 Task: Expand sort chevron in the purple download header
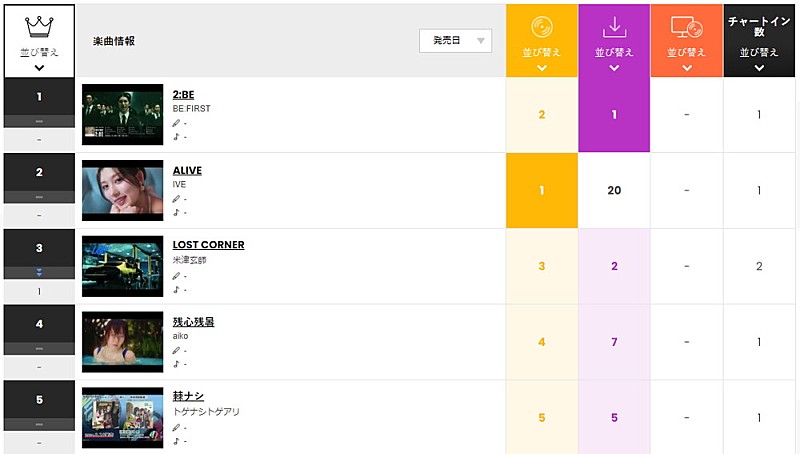pyautogui.click(x=614, y=68)
